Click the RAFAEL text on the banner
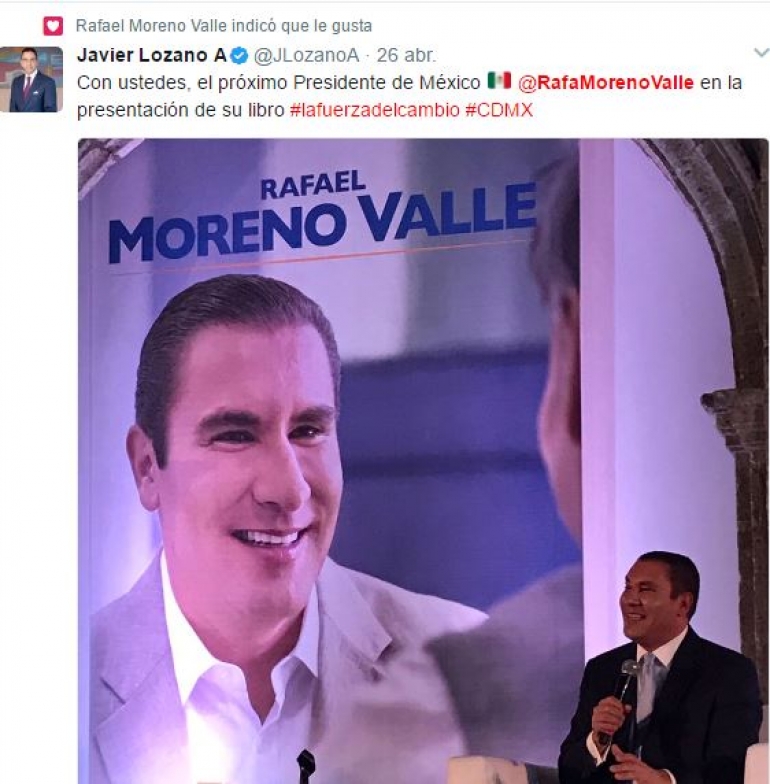The height and width of the screenshot is (784, 770). [x=312, y=186]
